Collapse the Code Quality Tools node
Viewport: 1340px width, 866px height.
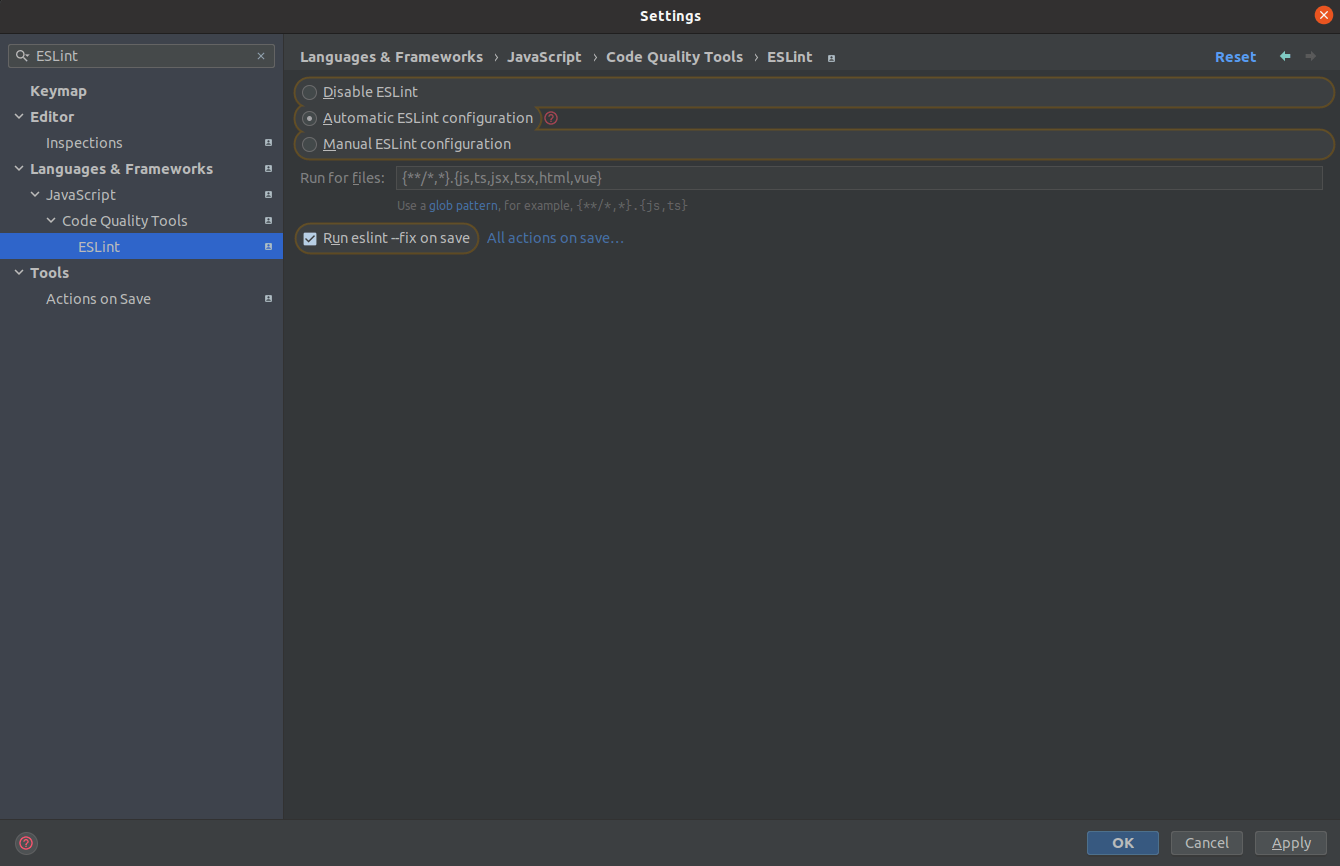coord(51,221)
